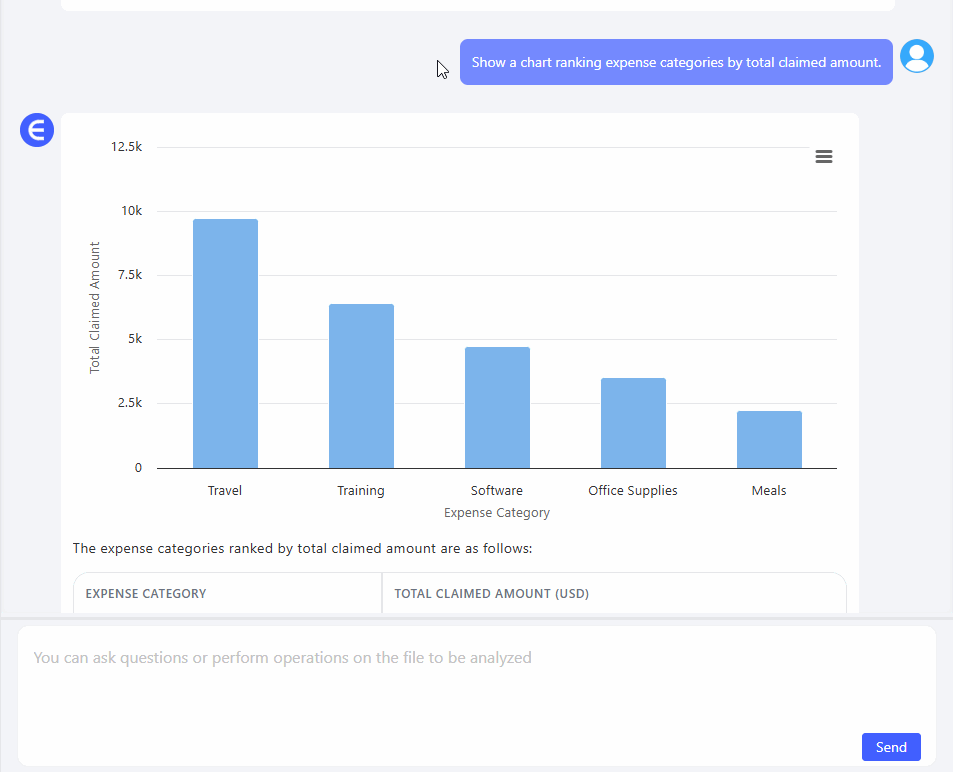Click the Expense Category table header
953x772 pixels.
146,594
